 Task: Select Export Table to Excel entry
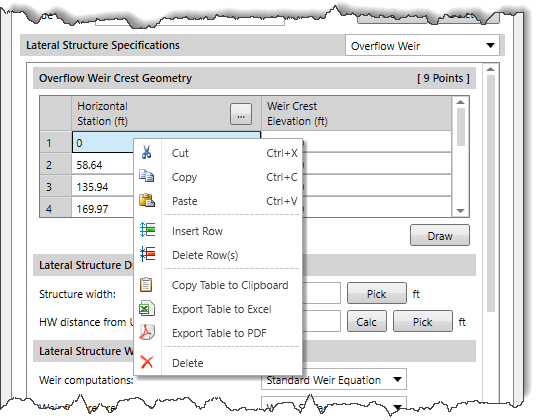(x=218, y=309)
